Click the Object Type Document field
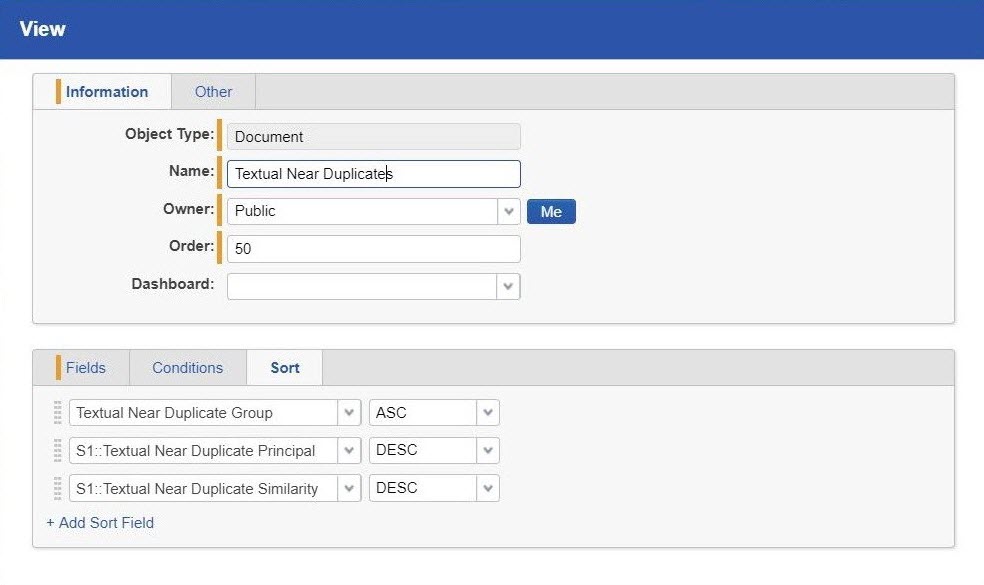984x585 pixels. (x=373, y=137)
